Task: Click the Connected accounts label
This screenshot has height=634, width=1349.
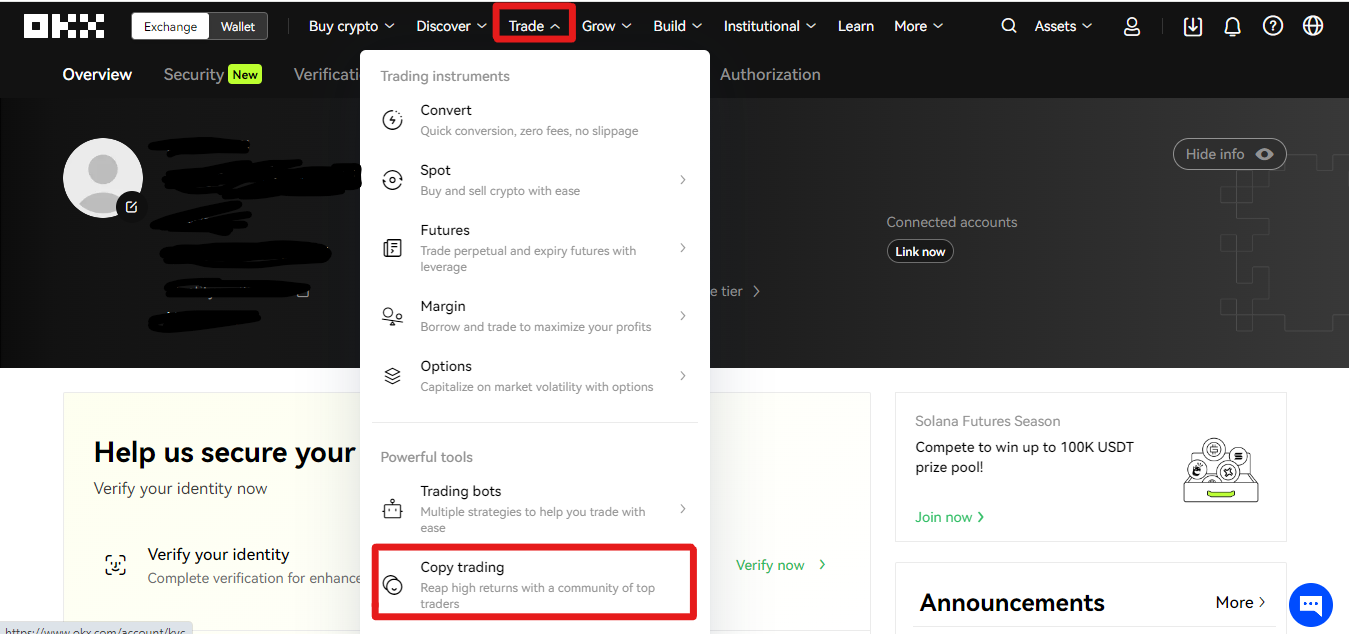Action: coord(952,222)
